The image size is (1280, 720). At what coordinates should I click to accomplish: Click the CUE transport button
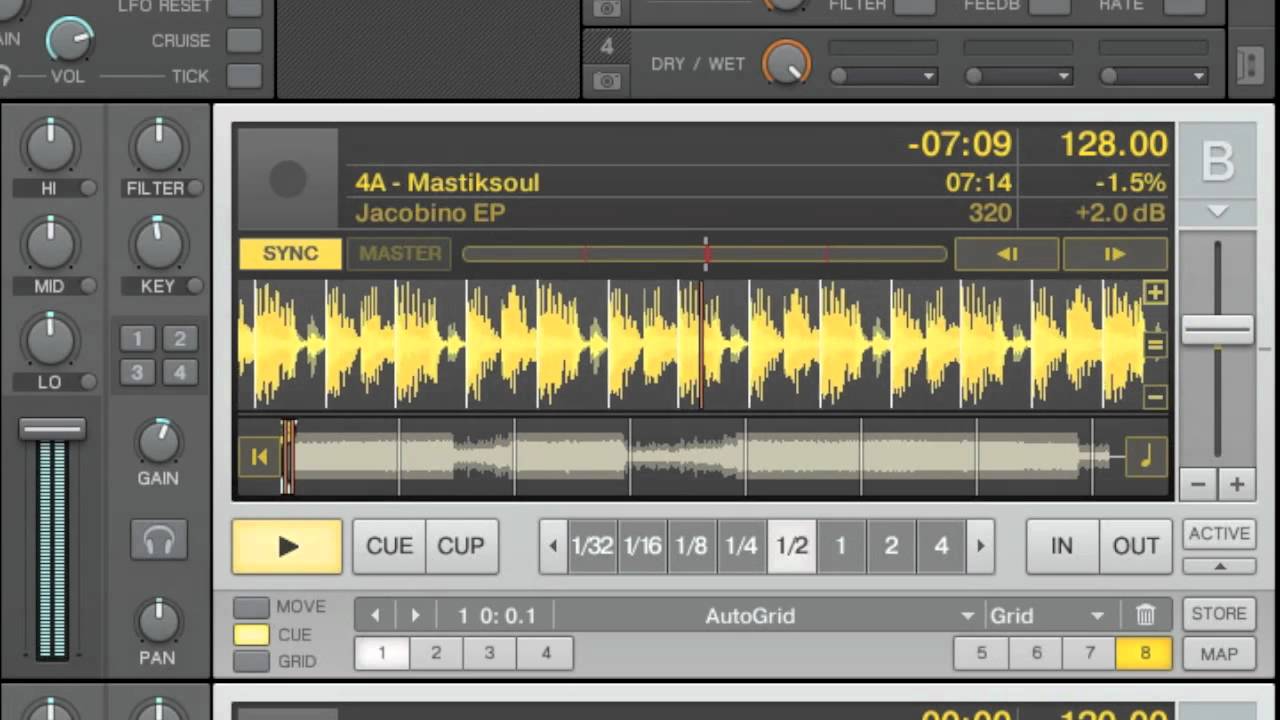tap(389, 546)
